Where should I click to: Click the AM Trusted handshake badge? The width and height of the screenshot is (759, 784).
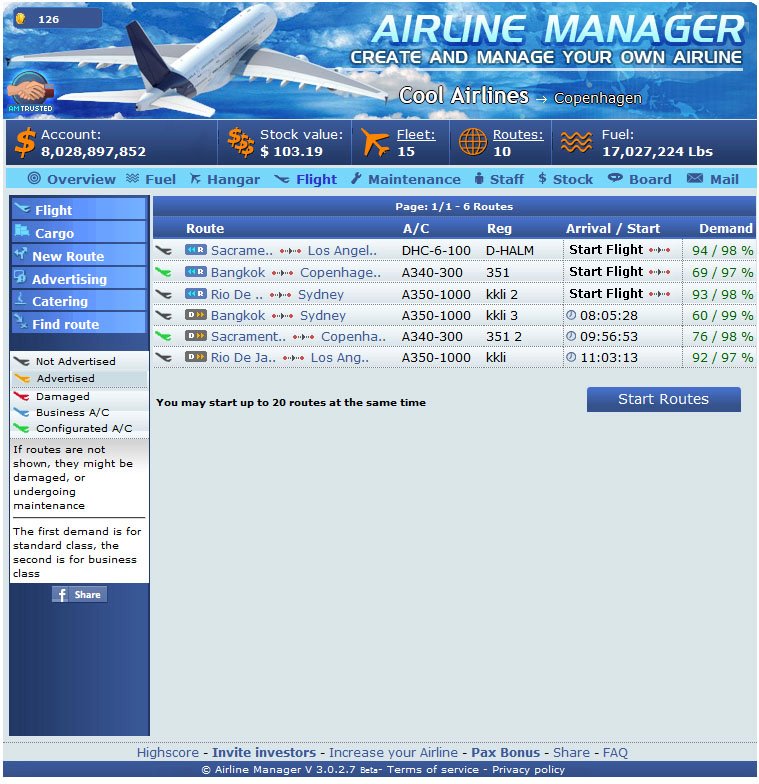[x=30, y=92]
